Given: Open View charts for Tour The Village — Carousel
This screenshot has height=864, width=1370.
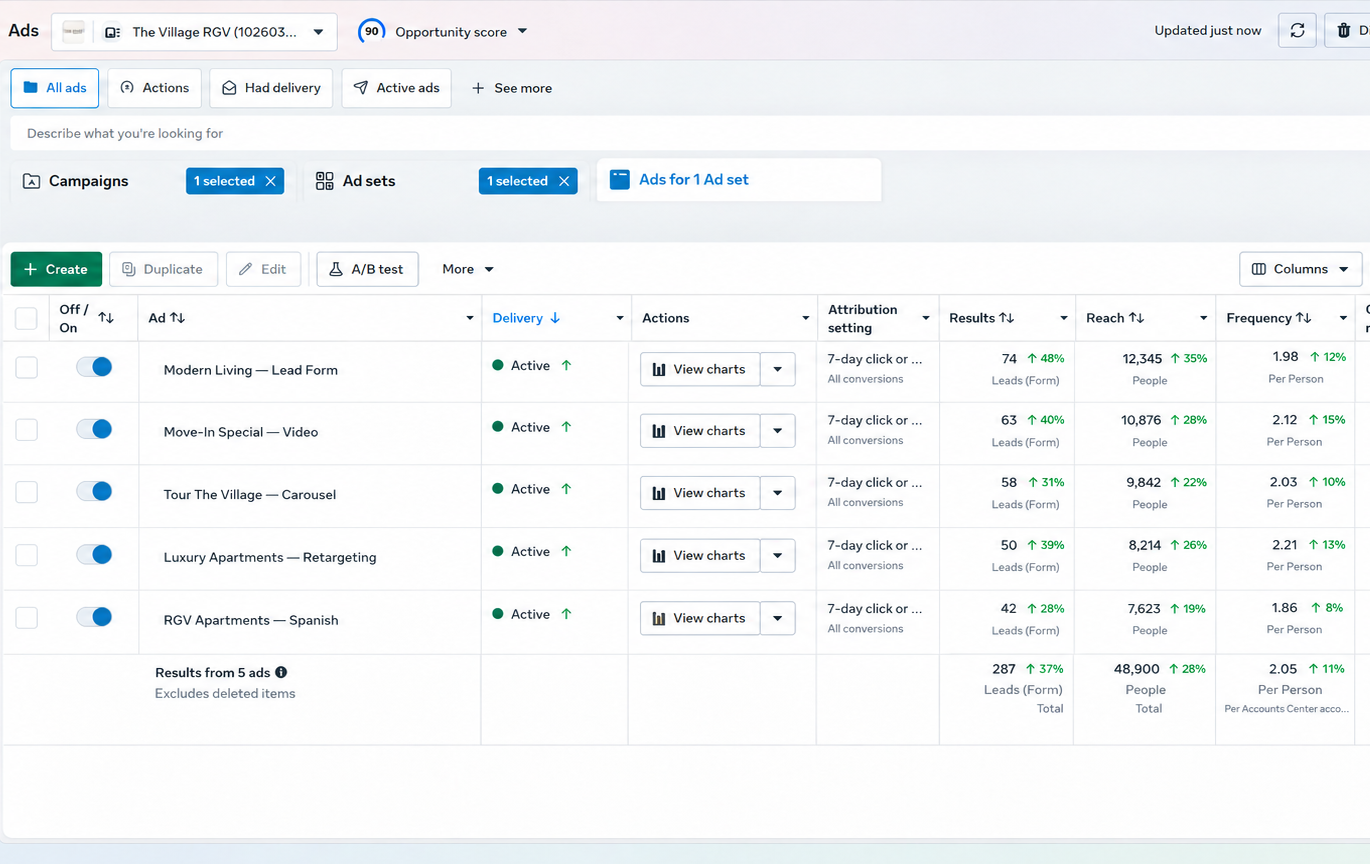Looking at the screenshot, I should coord(700,493).
